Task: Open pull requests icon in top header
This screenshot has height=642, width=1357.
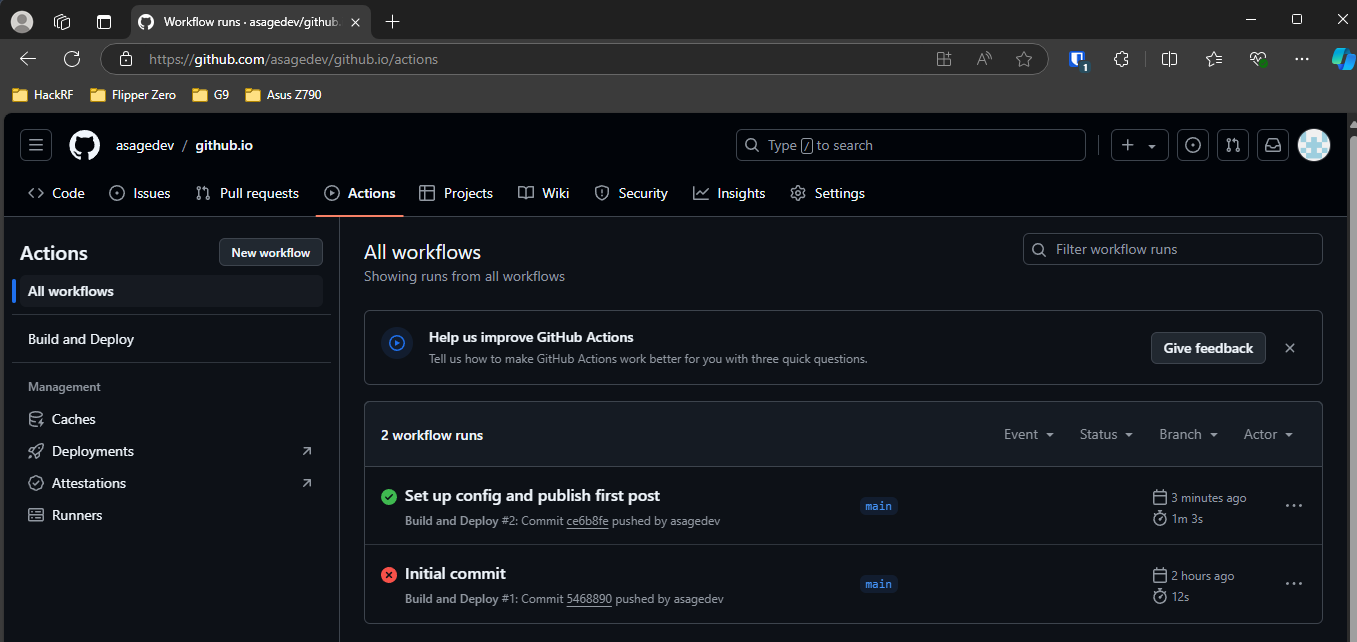Action: pos(1233,145)
